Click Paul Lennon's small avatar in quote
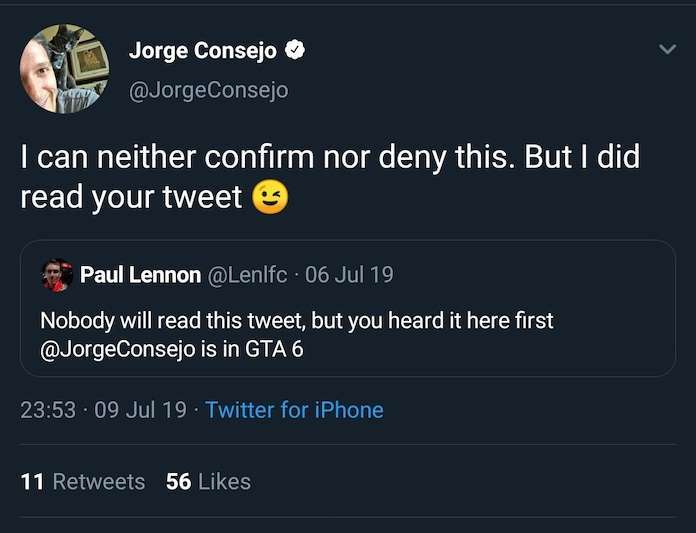The height and width of the screenshot is (533, 696). click(56, 275)
